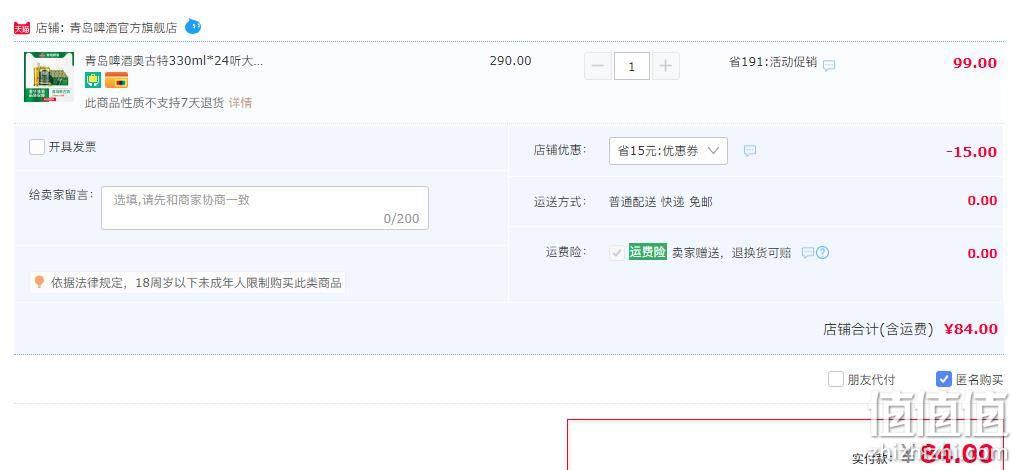Click the green 运费险 label tag
The height and width of the screenshot is (470, 1018).
(x=647, y=252)
